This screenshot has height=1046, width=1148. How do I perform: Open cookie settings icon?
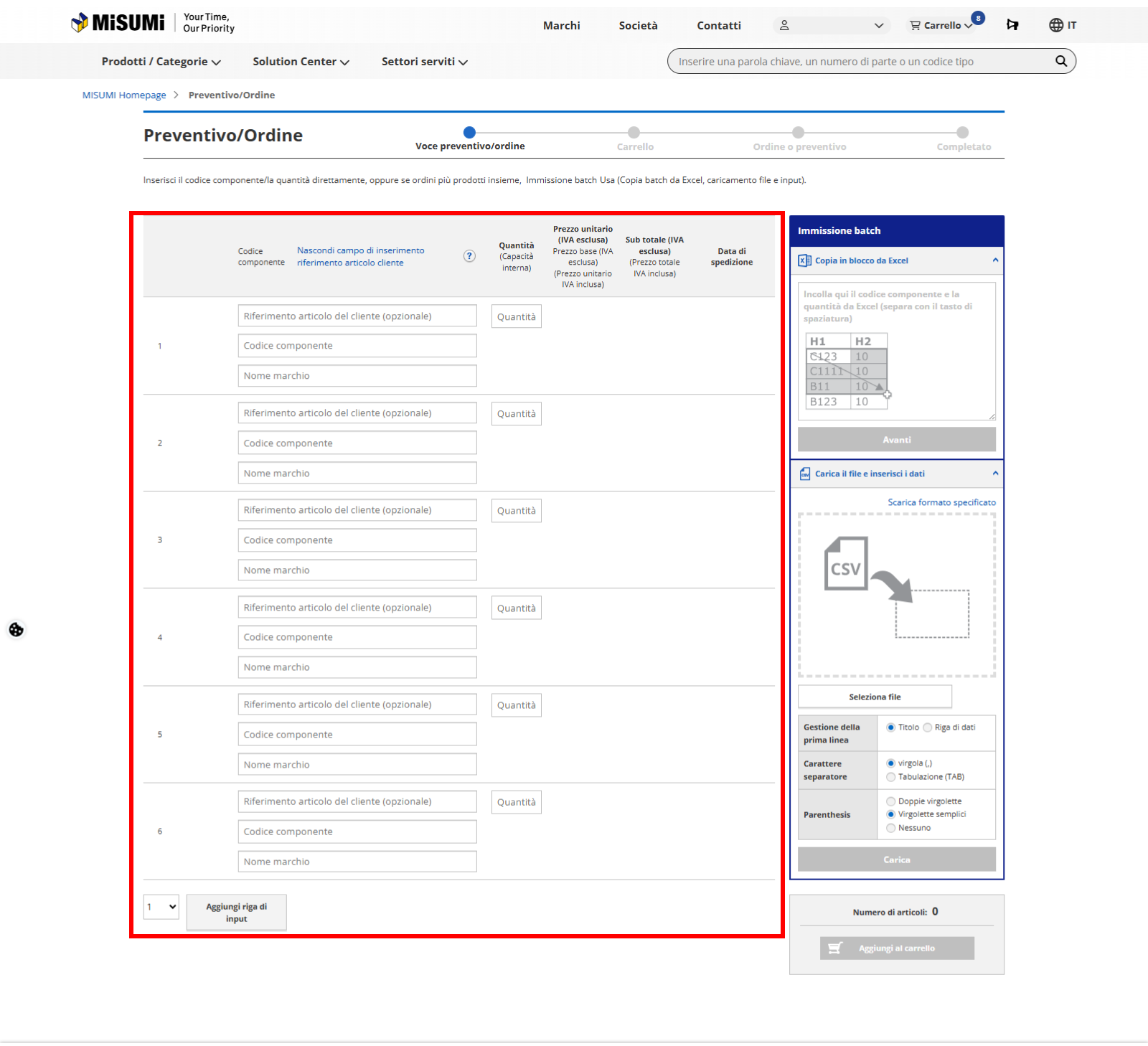tap(17, 629)
